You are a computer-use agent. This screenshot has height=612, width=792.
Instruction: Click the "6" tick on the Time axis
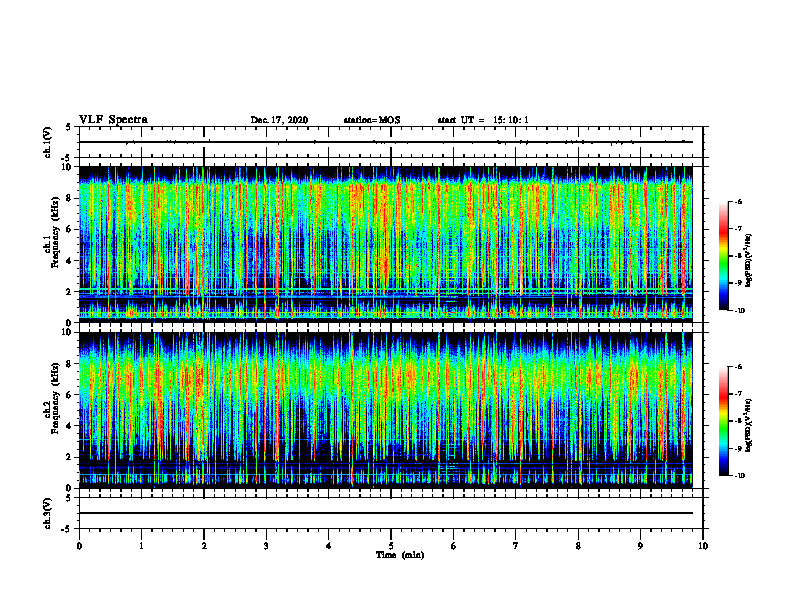point(454,546)
